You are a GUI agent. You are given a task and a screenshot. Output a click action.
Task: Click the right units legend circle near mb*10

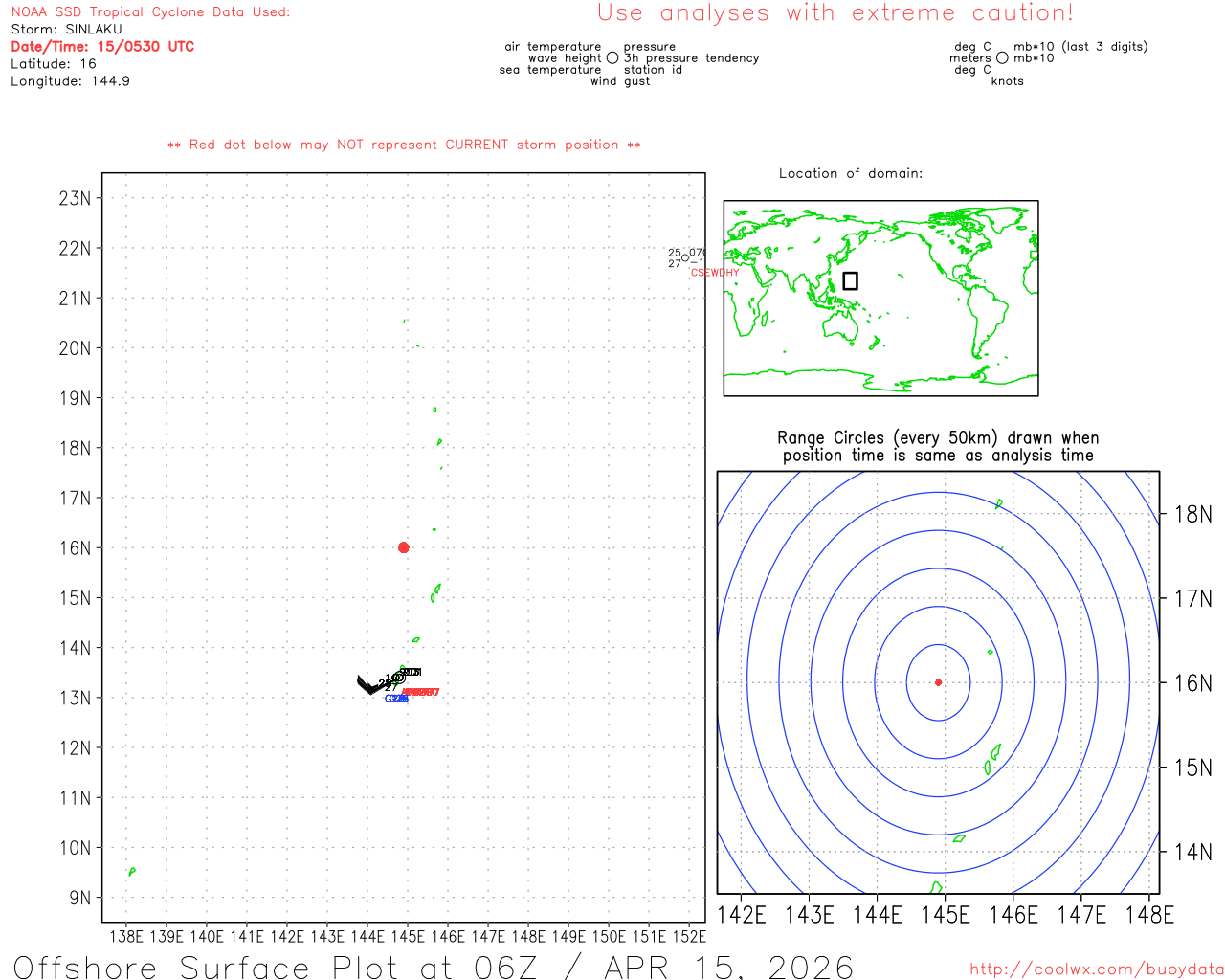pos(1002,58)
